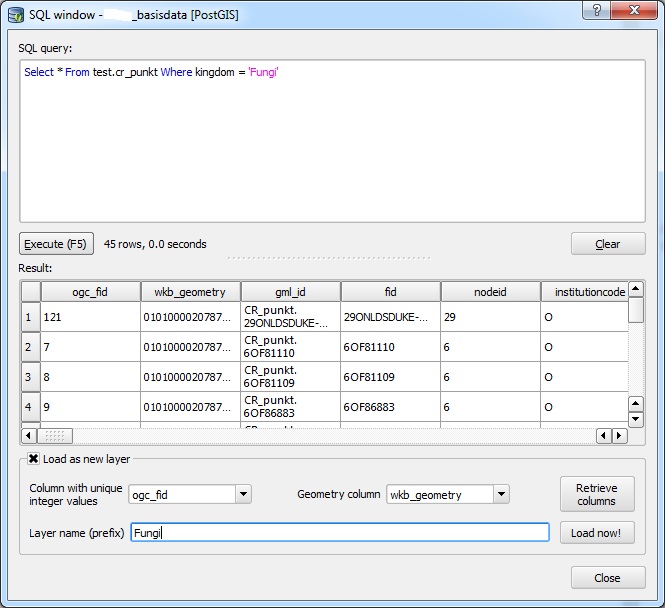Image resolution: width=665 pixels, height=608 pixels.
Task: Click the SQL window title bar icon
Action: point(16,15)
